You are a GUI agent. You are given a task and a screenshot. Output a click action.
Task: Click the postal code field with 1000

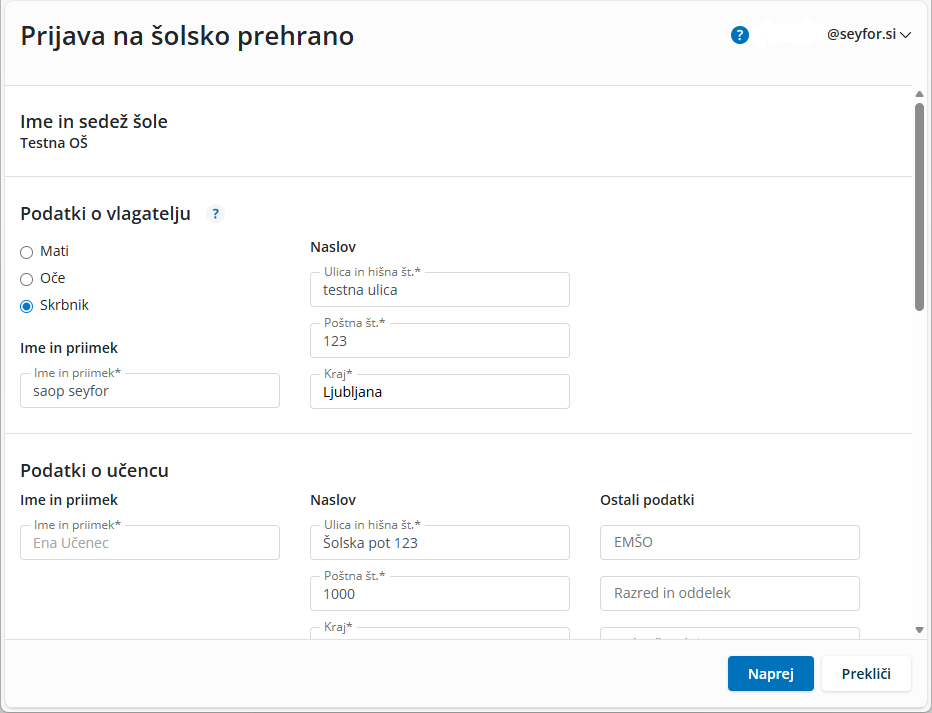[x=440, y=595]
